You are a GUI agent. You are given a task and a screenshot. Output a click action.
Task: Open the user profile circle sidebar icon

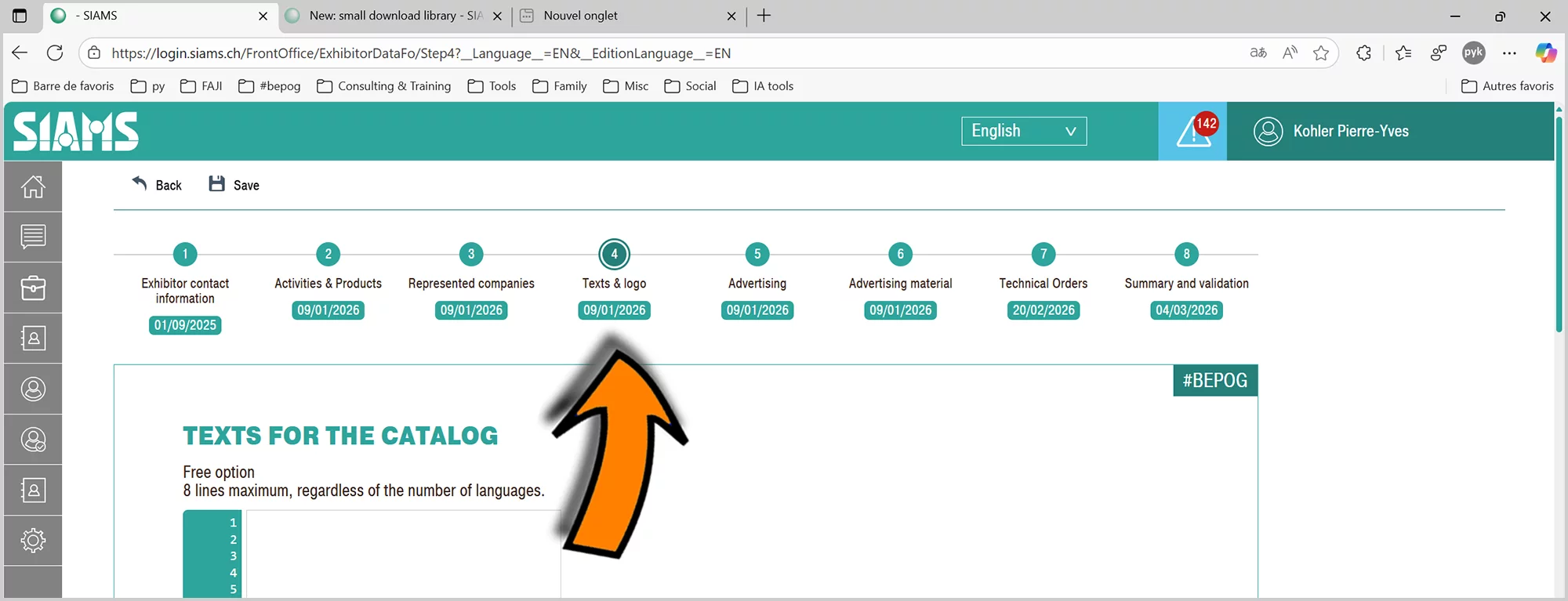(33, 389)
